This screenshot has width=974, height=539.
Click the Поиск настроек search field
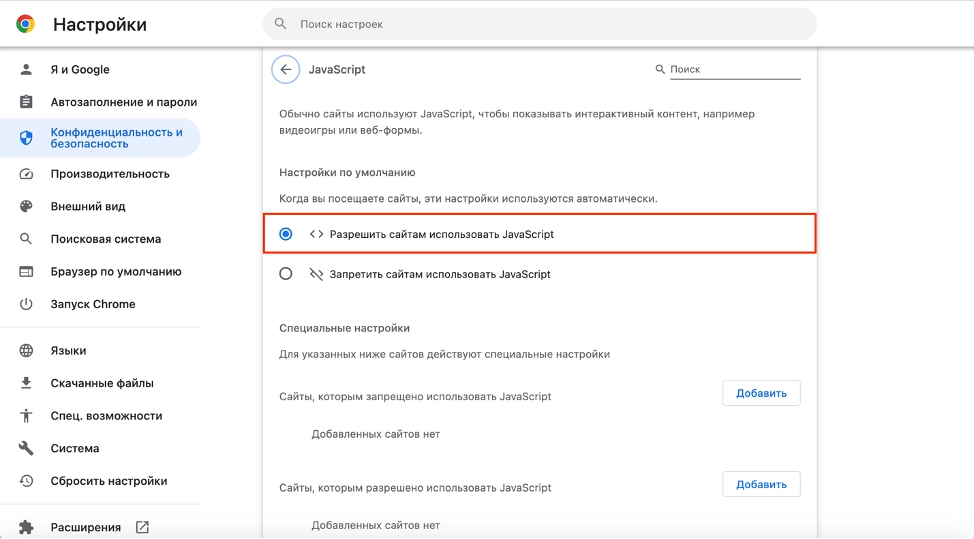tap(540, 24)
